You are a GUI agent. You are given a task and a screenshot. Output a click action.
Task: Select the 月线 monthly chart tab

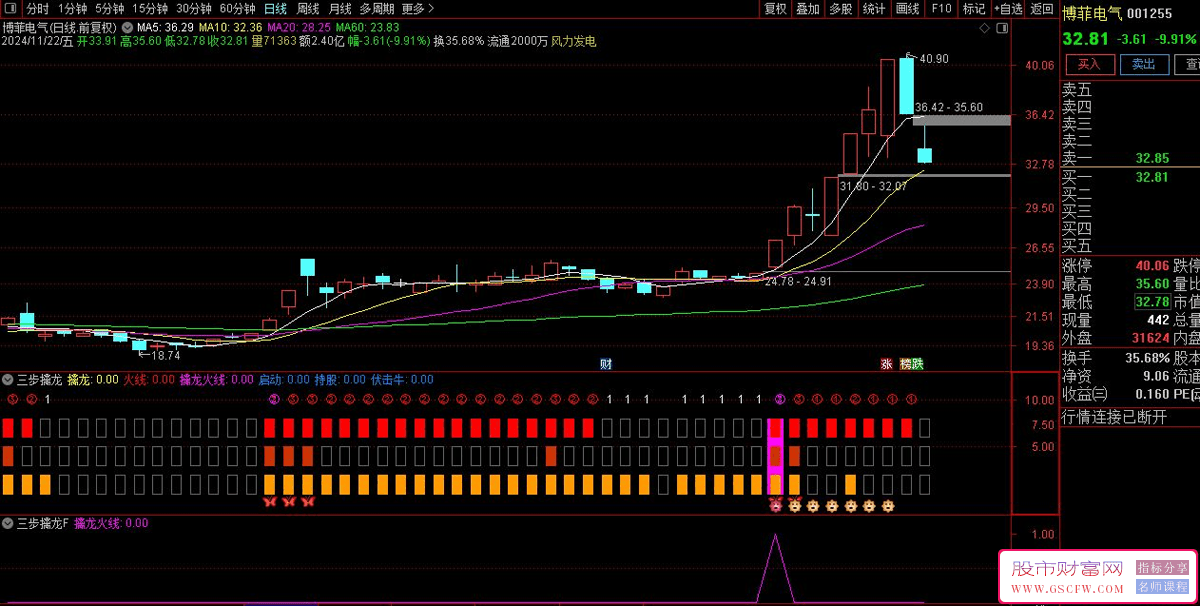(x=340, y=9)
